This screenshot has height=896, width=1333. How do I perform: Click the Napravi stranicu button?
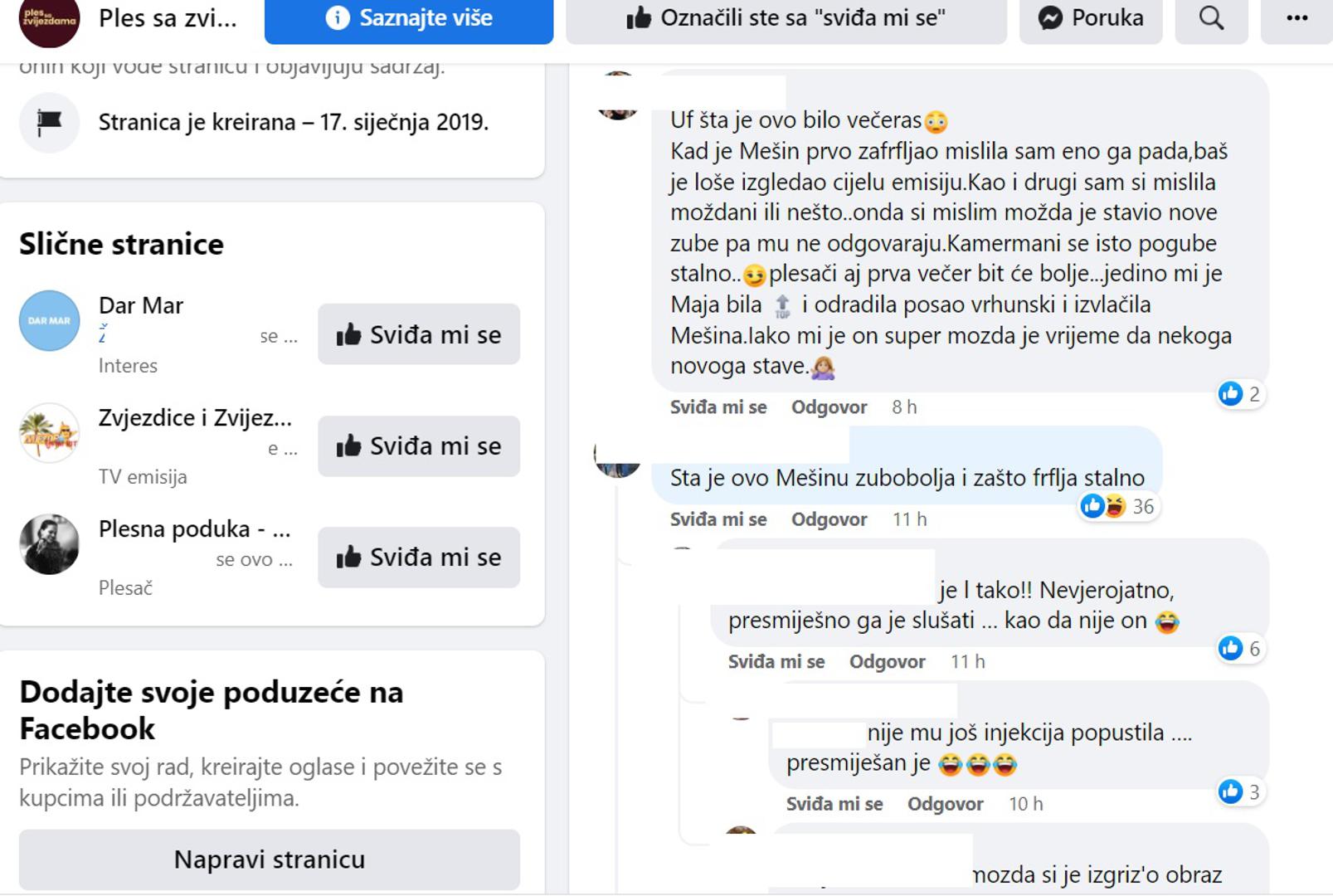click(x=270, y=859)
